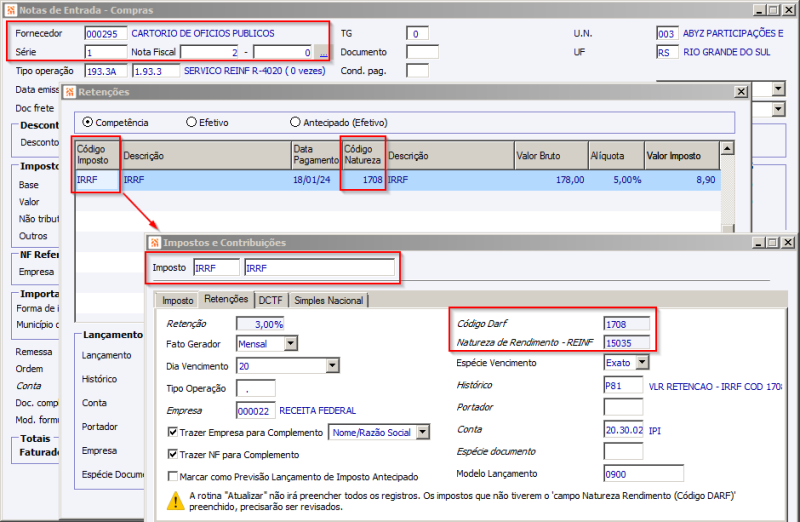Select the Efetivo radio option
Viewport: 800px width, 522px height.
(x=191, y=122)
